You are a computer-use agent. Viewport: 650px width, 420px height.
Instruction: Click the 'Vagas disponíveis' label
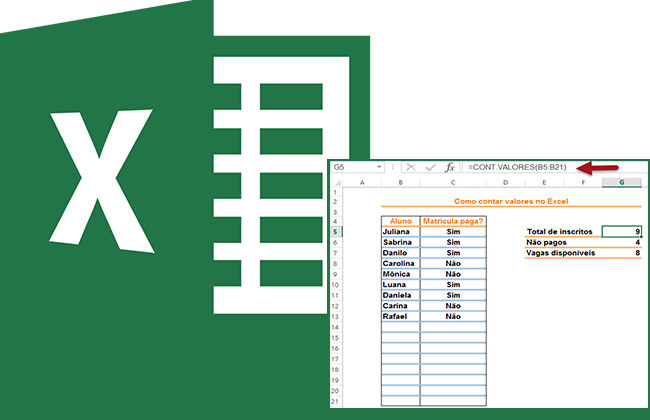(560, 253)
